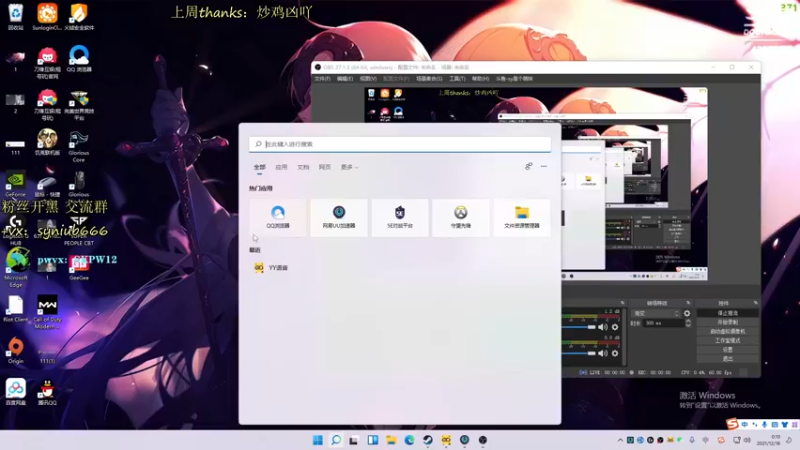The height and width of the screenshot is (450, 800).
Task: Click the upper mixer volume slider handle
Action: coord(591,327)
